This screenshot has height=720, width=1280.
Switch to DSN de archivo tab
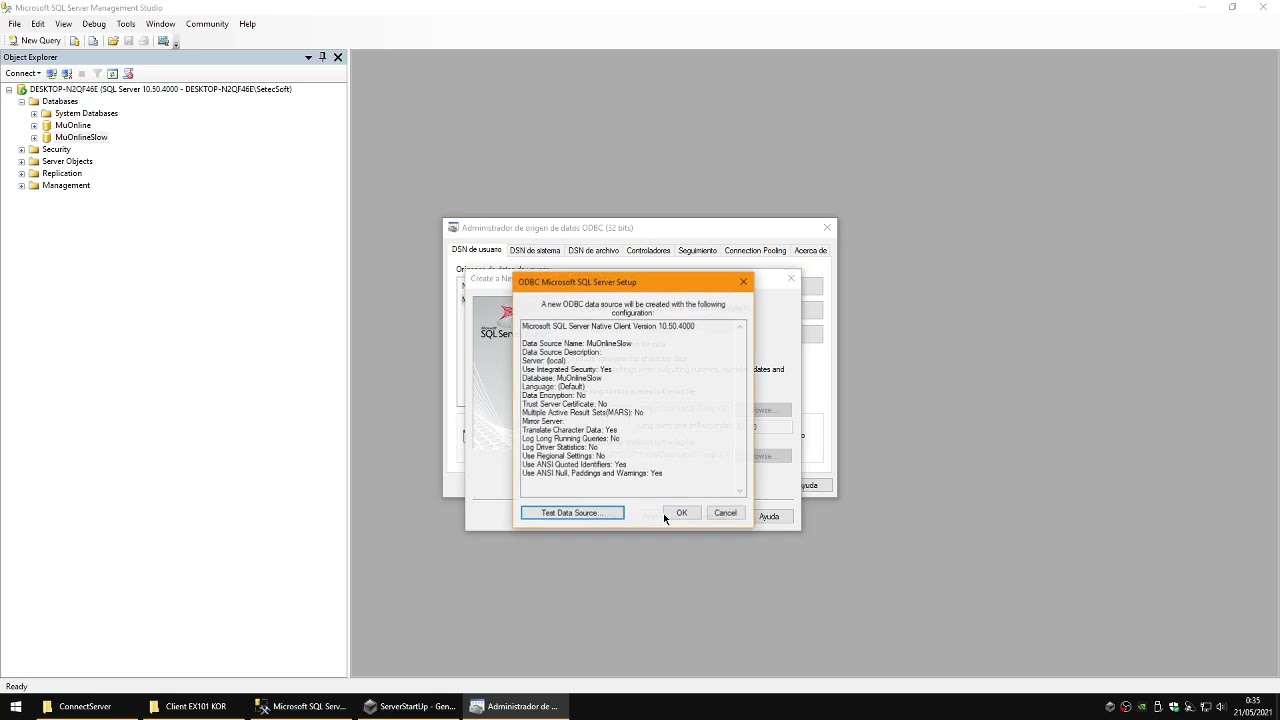point(594,250)
